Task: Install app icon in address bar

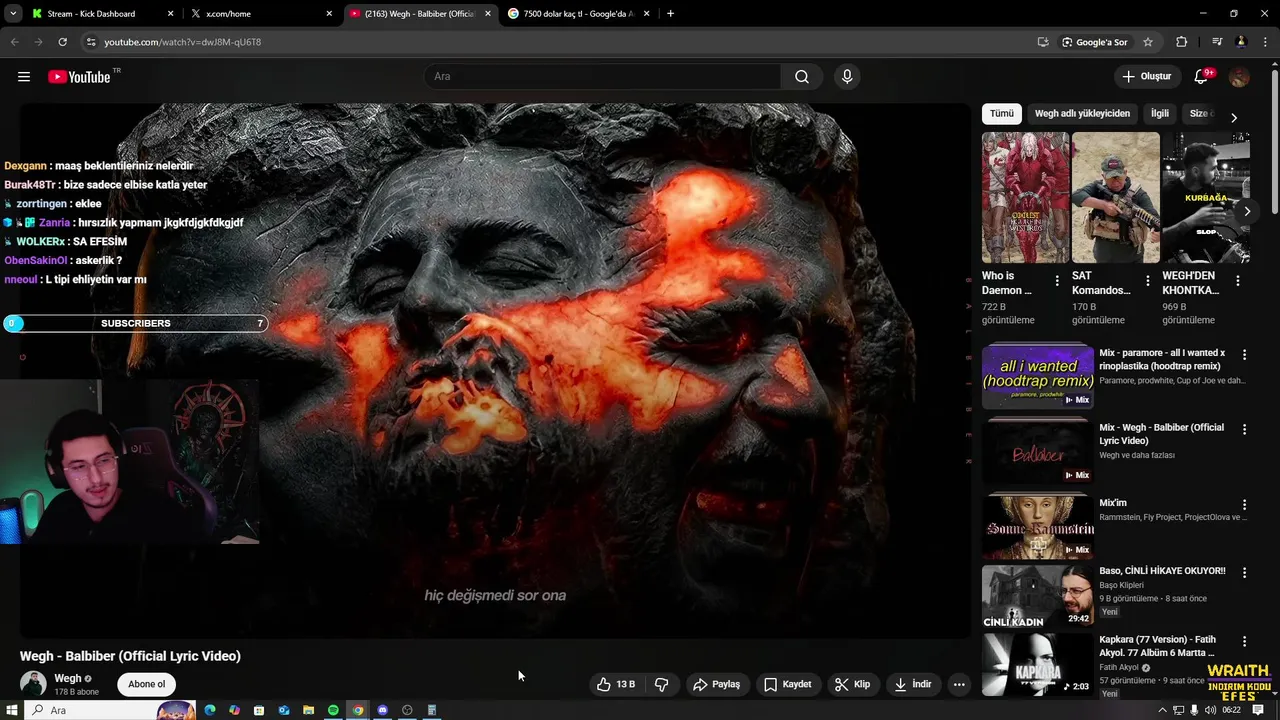Action: point(1043,42)
